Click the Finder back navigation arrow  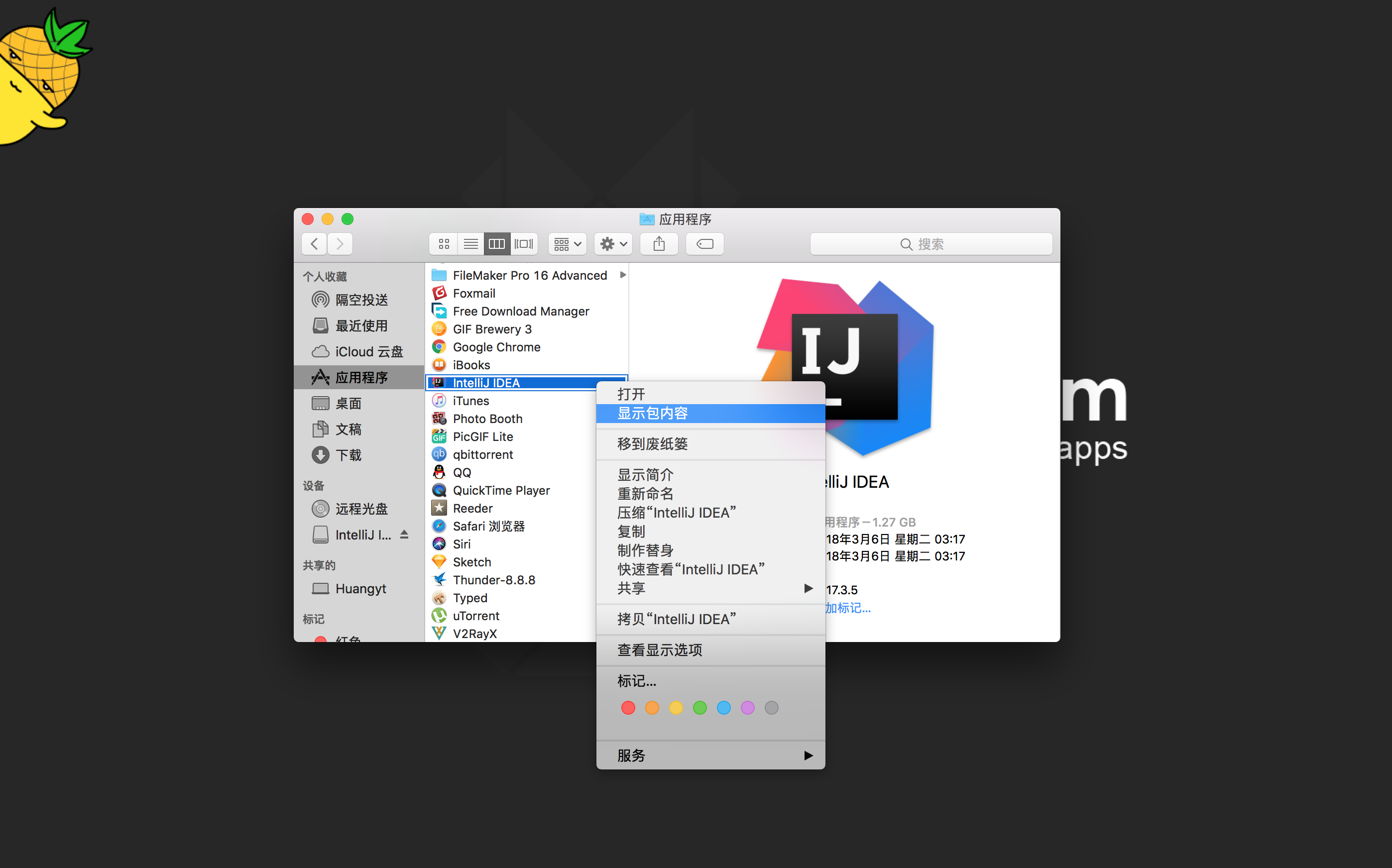(314, 244)
